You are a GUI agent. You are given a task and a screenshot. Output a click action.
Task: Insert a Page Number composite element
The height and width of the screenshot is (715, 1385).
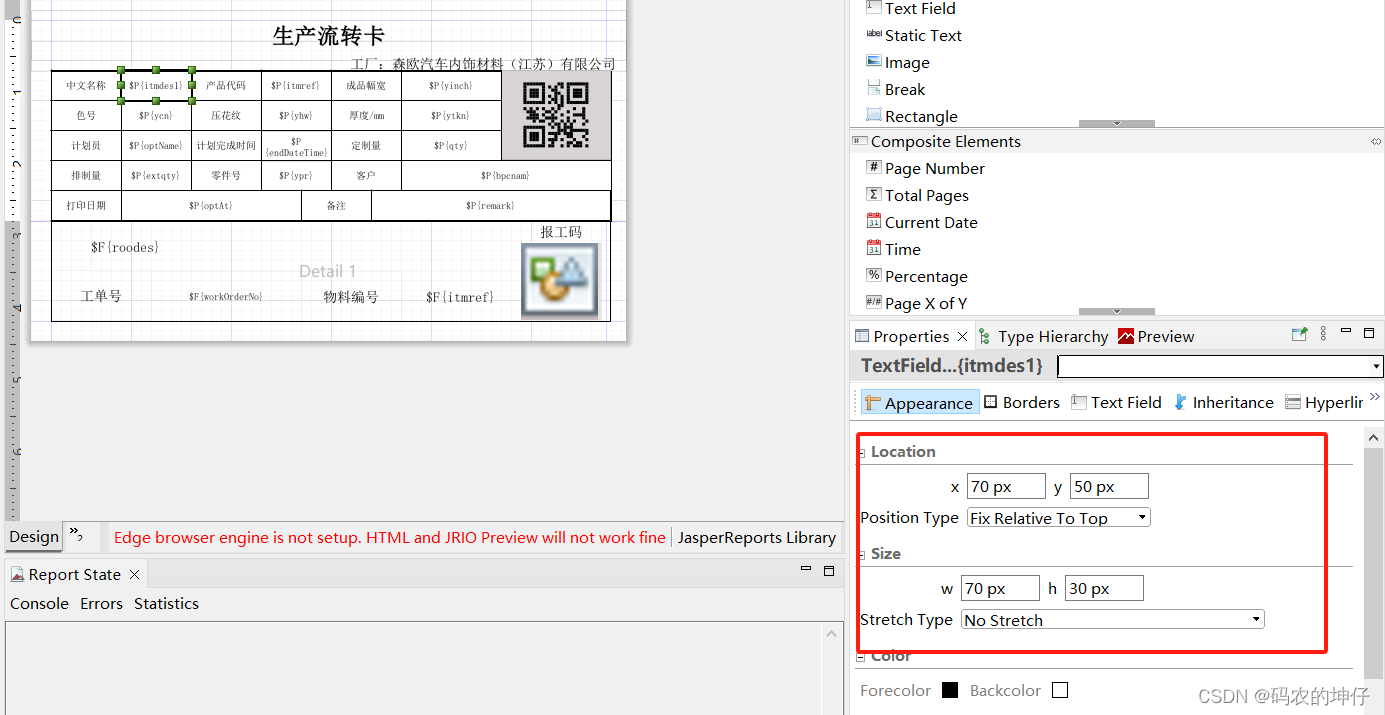pyautogui.click(x=933, y=168)
